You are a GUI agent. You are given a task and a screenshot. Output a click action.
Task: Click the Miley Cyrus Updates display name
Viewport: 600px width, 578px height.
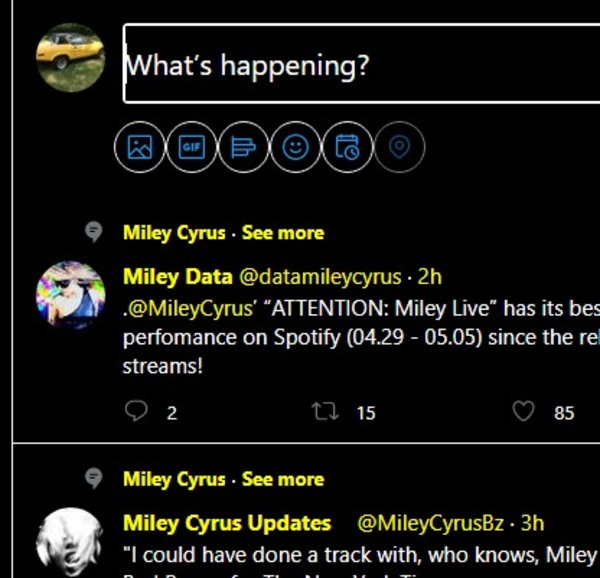(227, 523)
